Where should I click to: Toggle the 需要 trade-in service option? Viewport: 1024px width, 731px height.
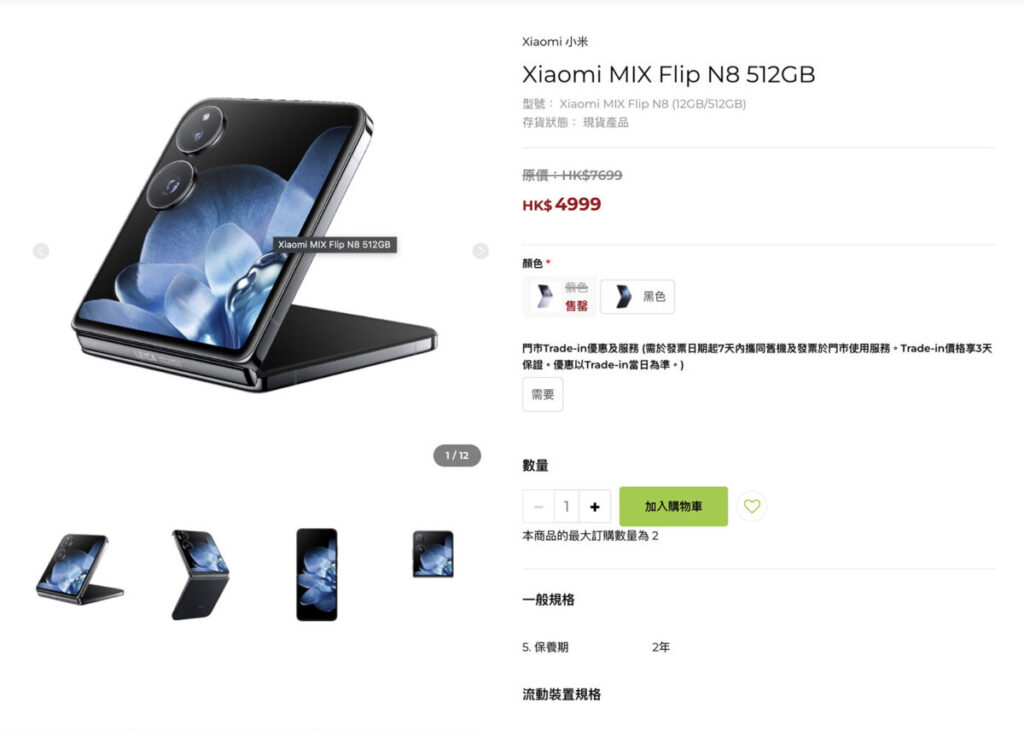(543, 395)
